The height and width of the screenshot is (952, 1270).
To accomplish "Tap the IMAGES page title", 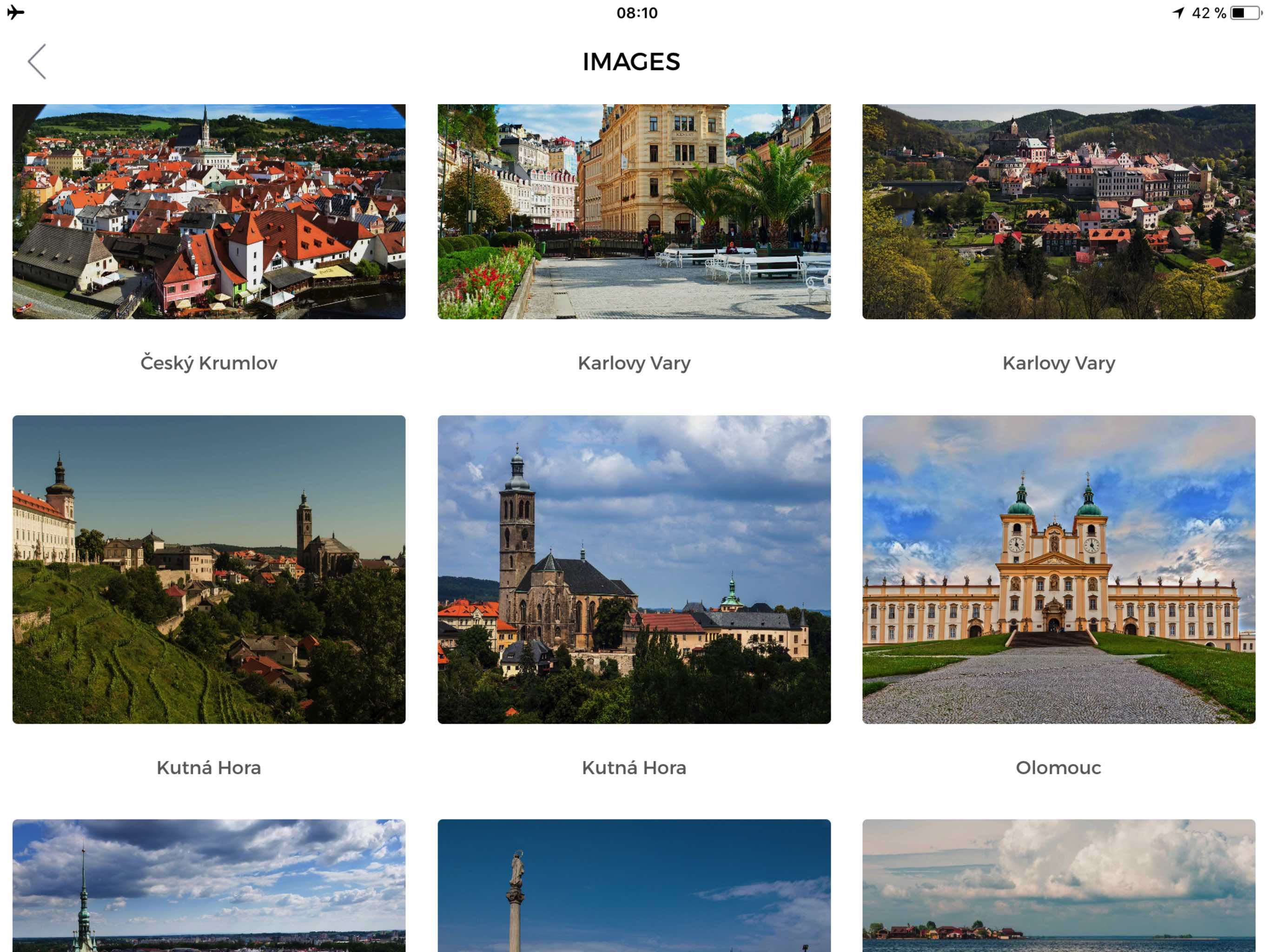I will click(632, 61).
